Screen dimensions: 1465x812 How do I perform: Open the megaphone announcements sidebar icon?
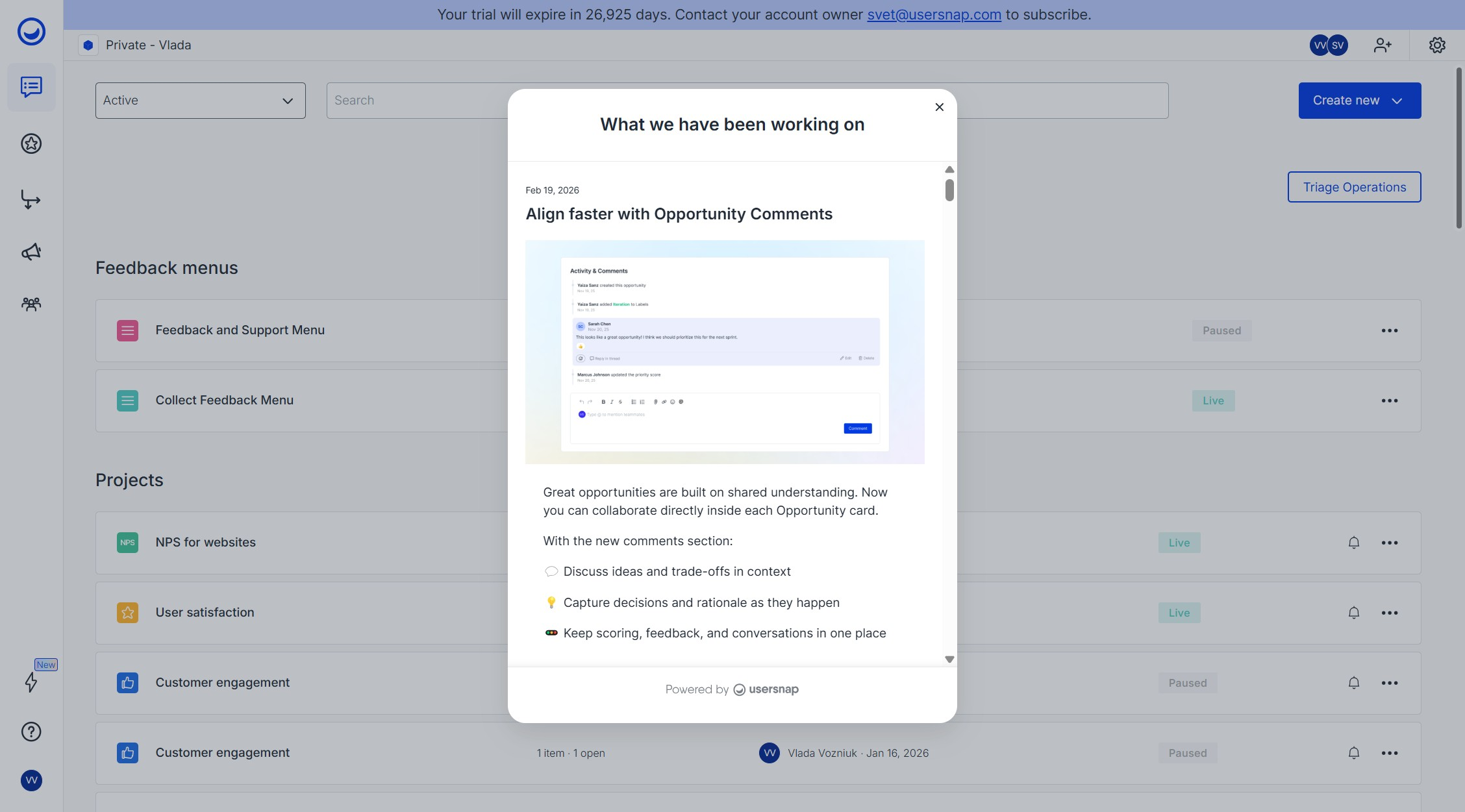pos(31,252)
